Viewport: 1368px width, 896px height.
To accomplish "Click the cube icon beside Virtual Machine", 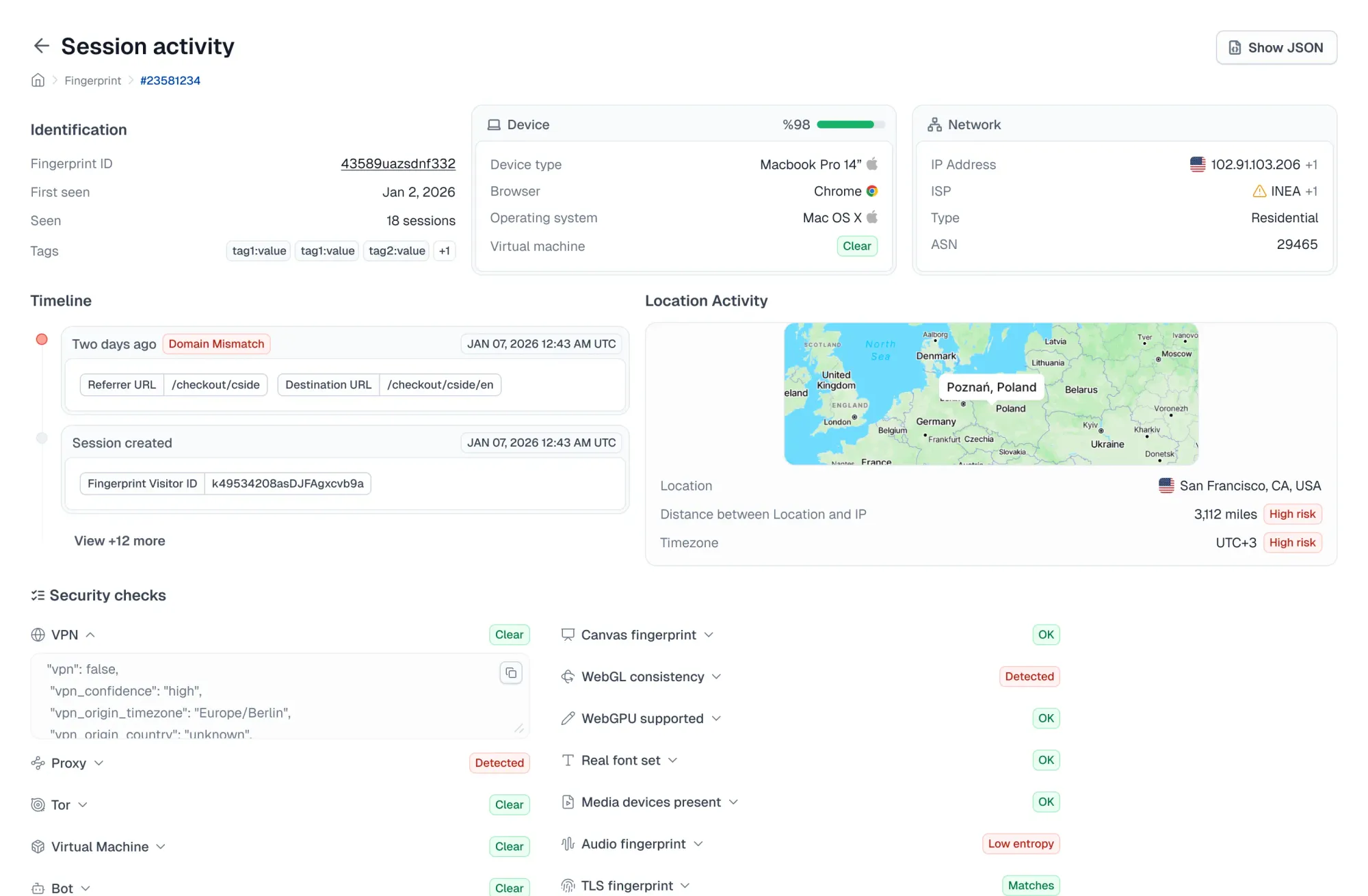I will tap(38, 847).
